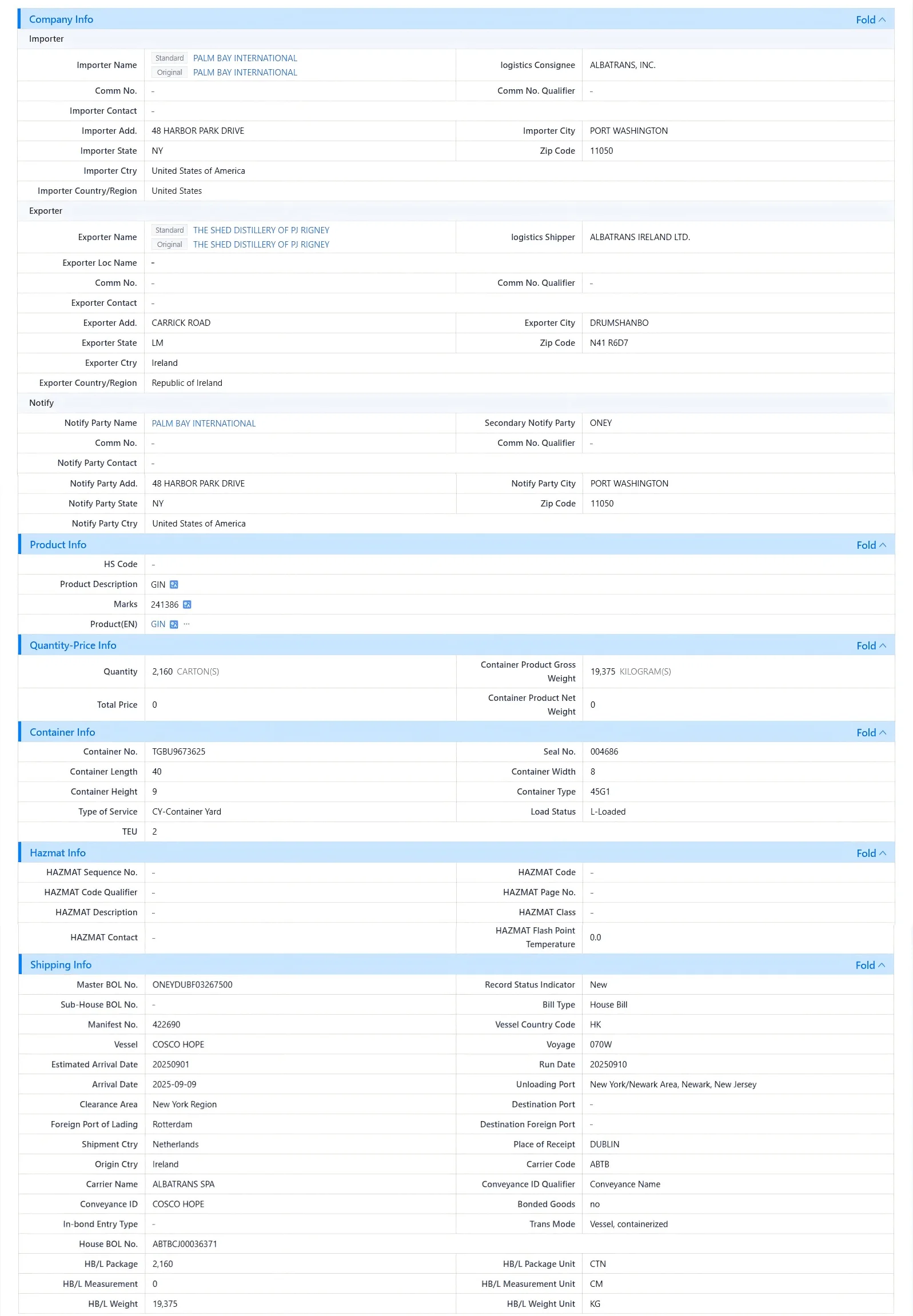Click translate icon next to Marks 241386
913x1316 pixels.
187,604
